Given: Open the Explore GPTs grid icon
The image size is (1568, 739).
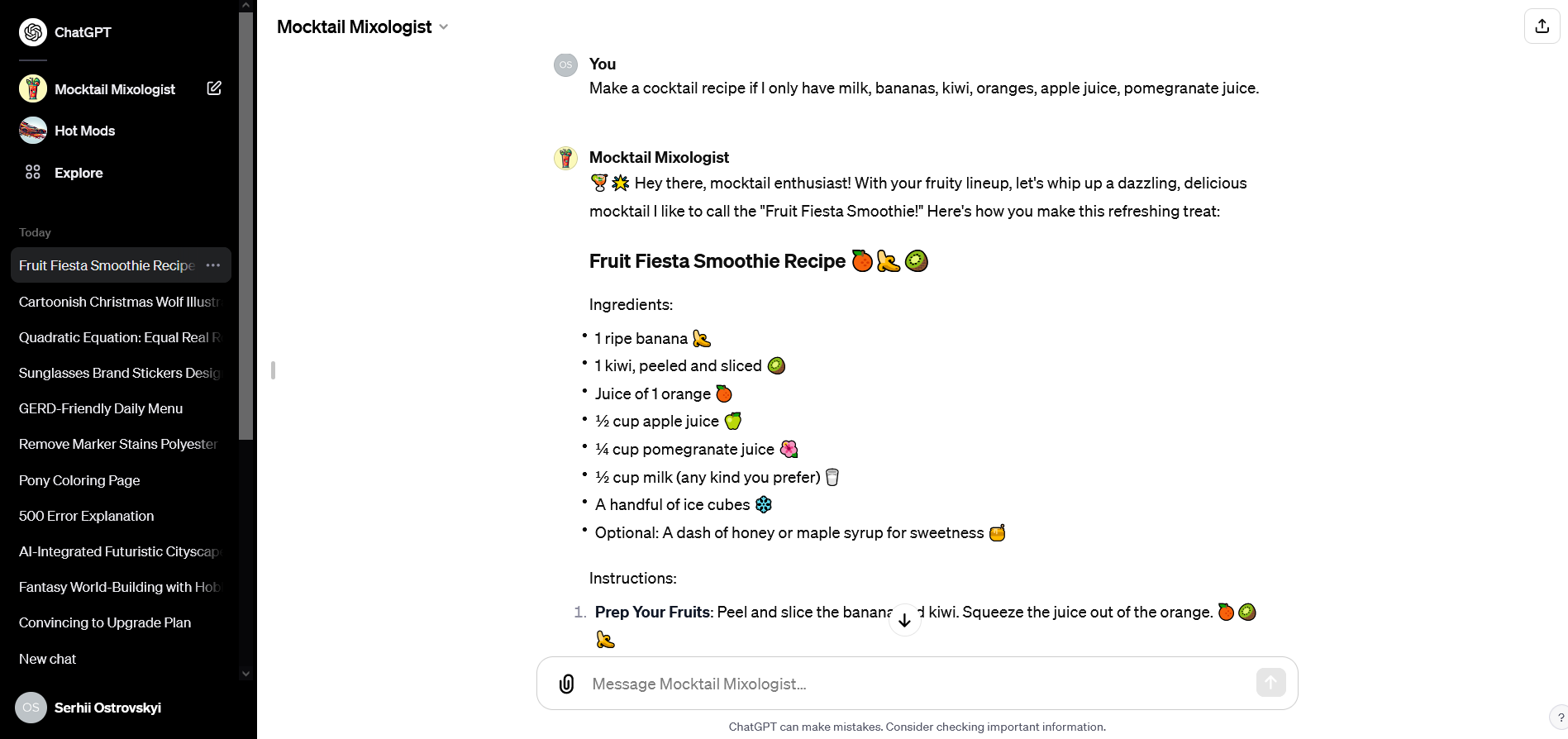Looking at the screenshot, I should click(x=33, y=172).
